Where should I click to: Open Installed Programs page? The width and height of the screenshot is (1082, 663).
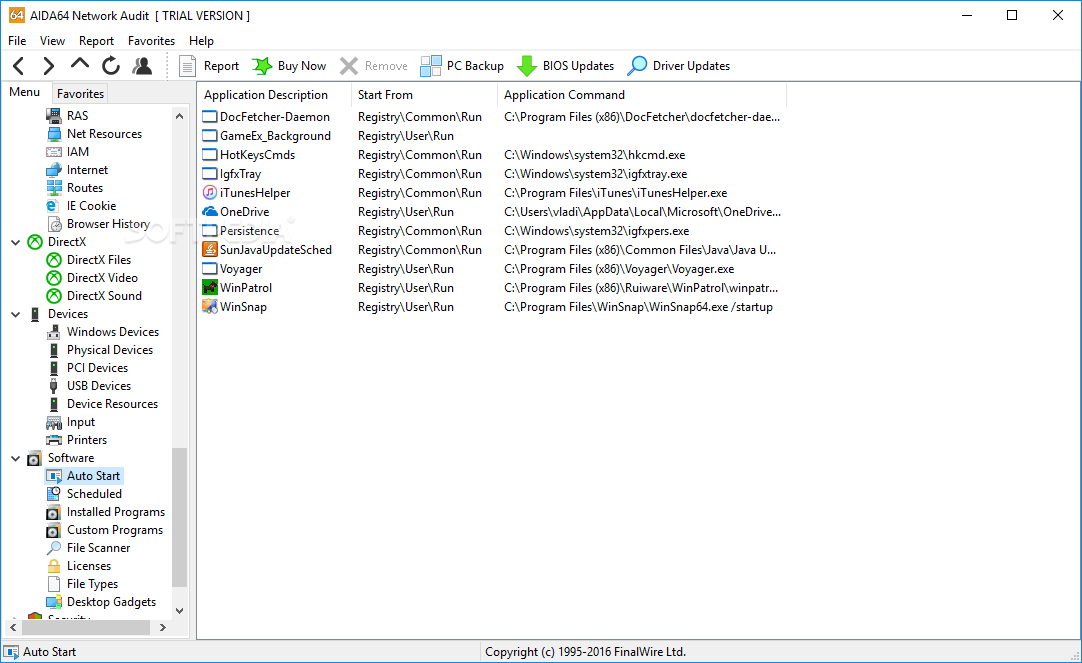click(116, 512)
